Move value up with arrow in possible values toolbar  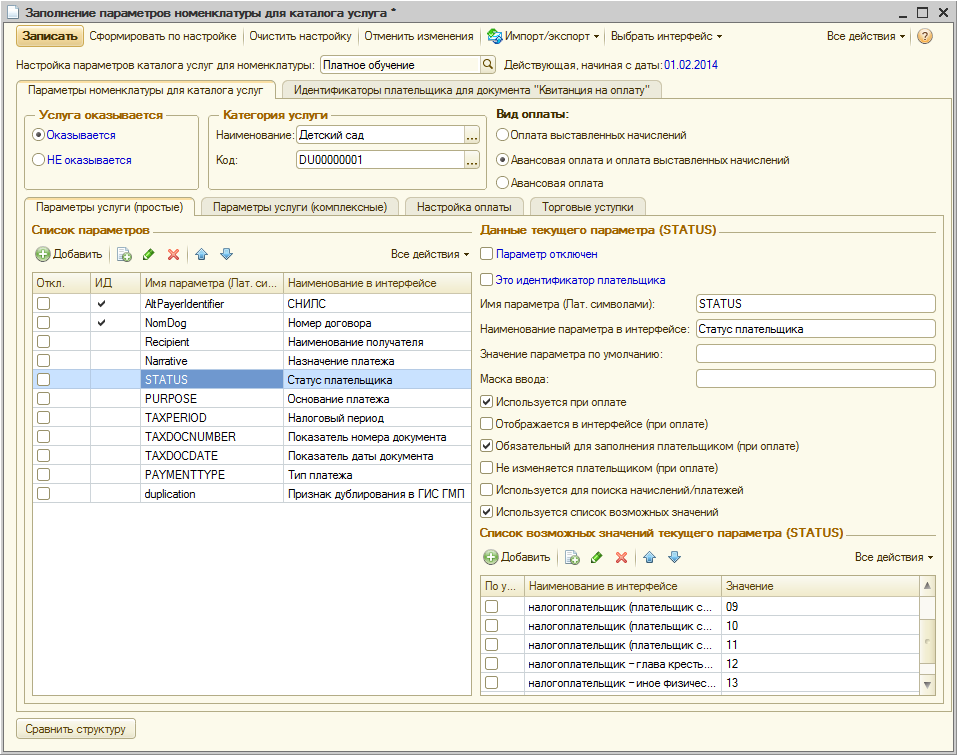point(649,557)
